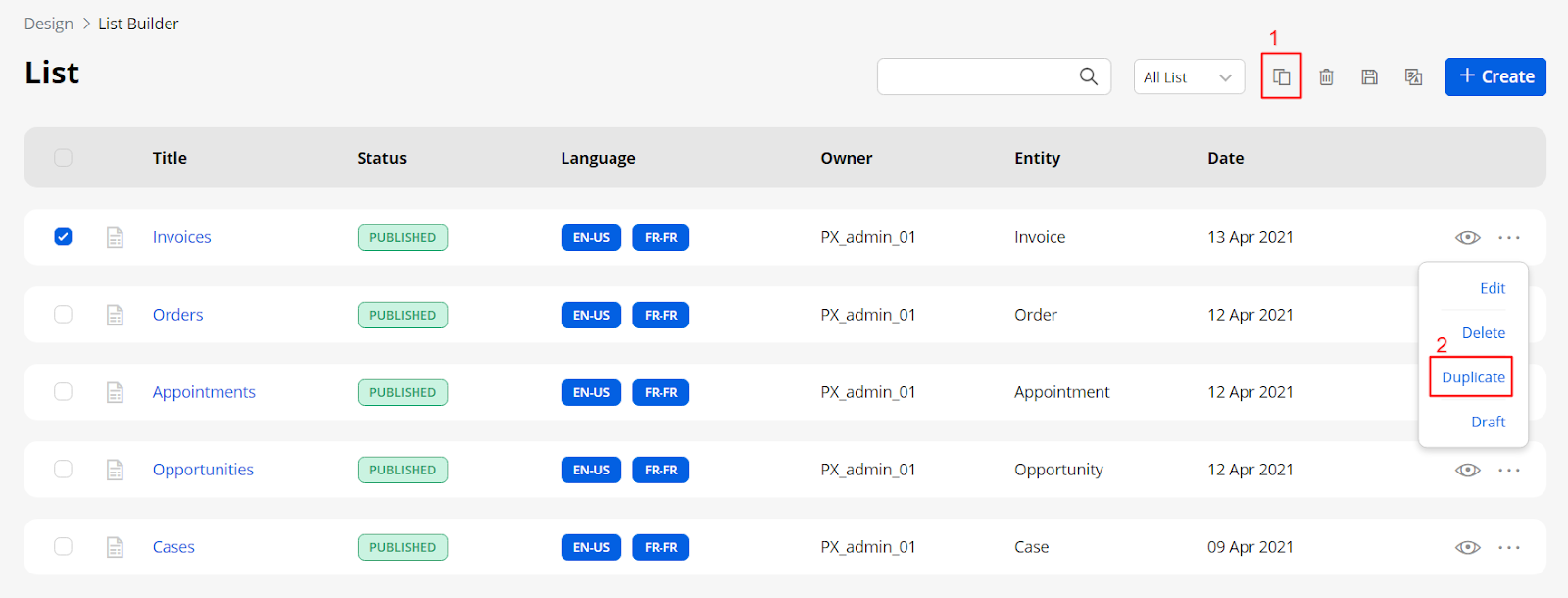Click the magnifier search icon

click(x=1088, y=76)
